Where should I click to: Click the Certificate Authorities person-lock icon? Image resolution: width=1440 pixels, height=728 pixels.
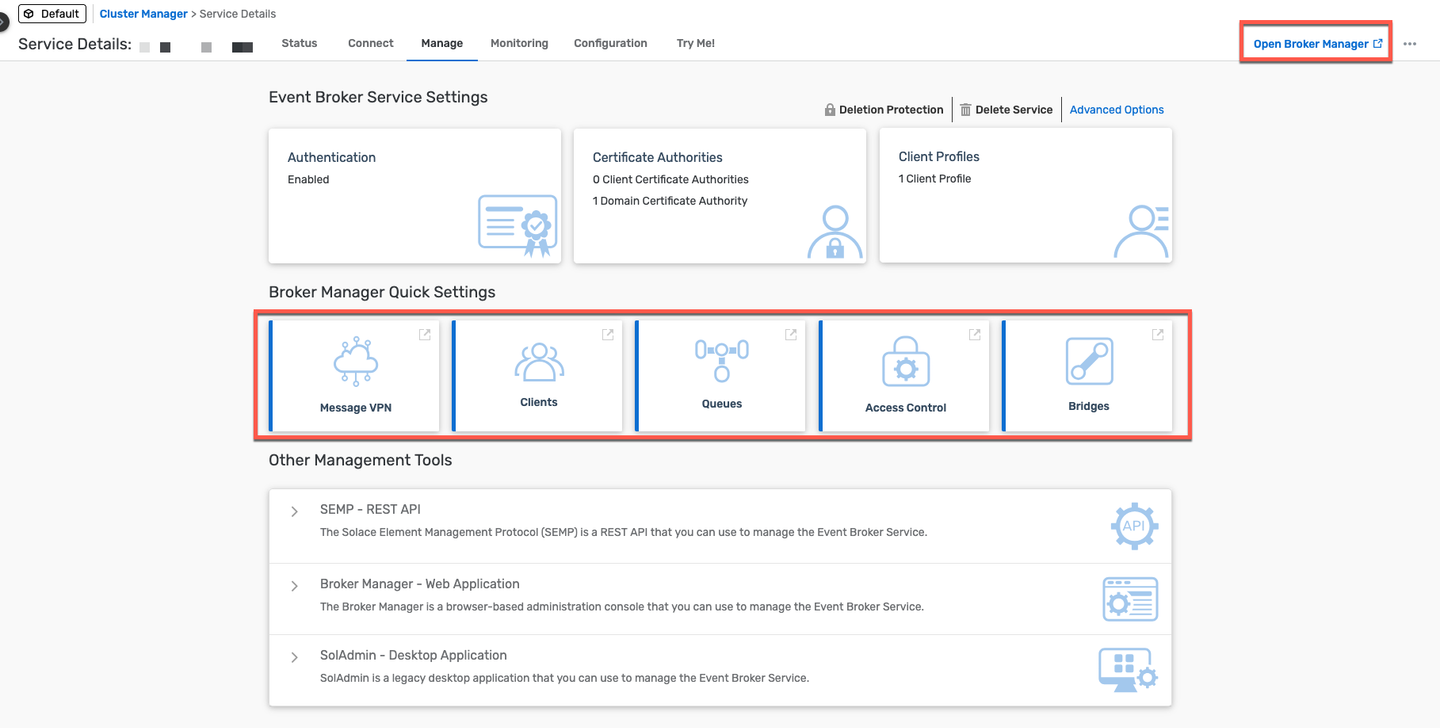[835, 233]
